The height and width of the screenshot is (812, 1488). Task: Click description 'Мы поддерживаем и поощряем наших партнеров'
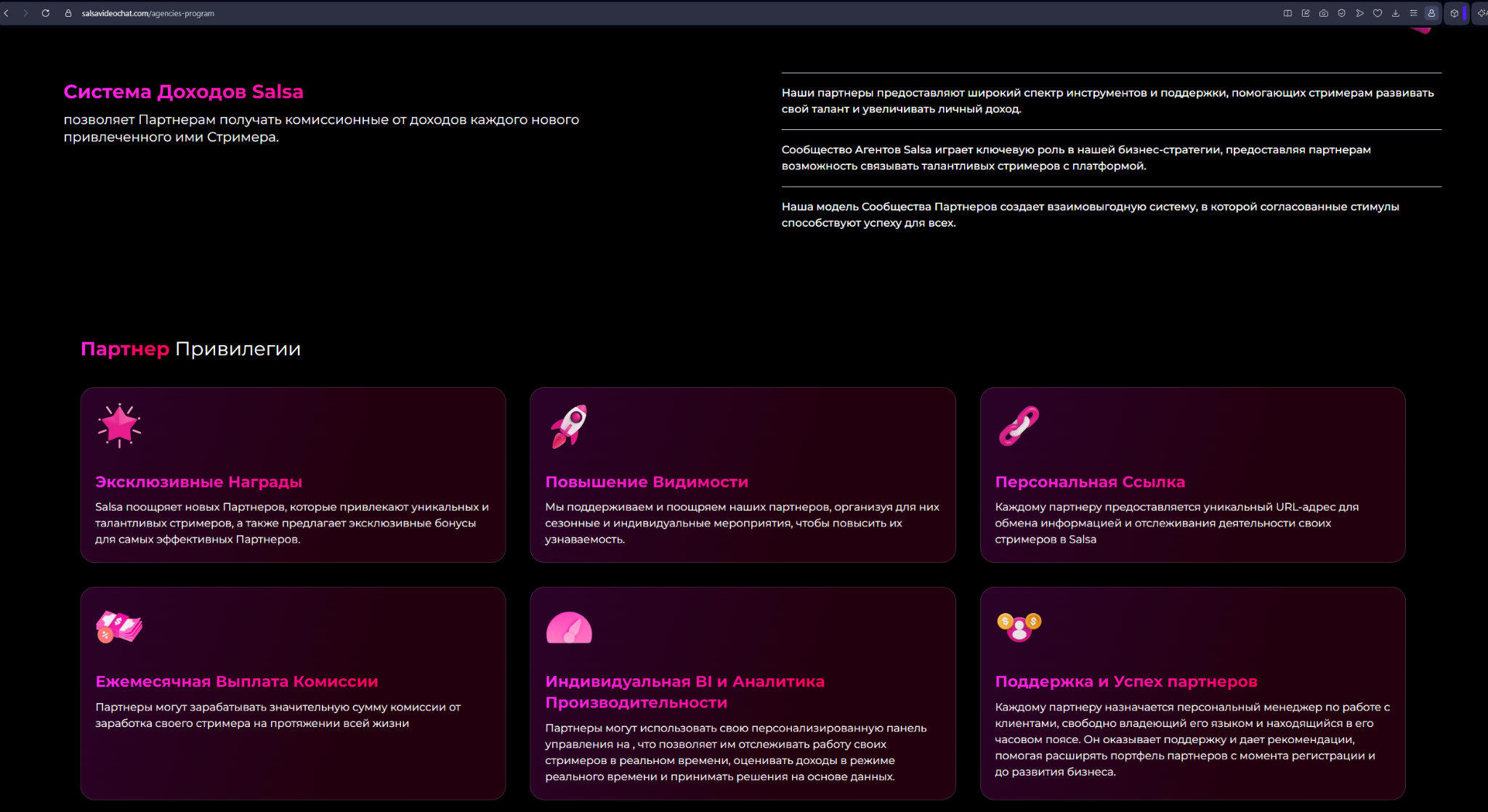pyautogui.click(x=742, y=523)
